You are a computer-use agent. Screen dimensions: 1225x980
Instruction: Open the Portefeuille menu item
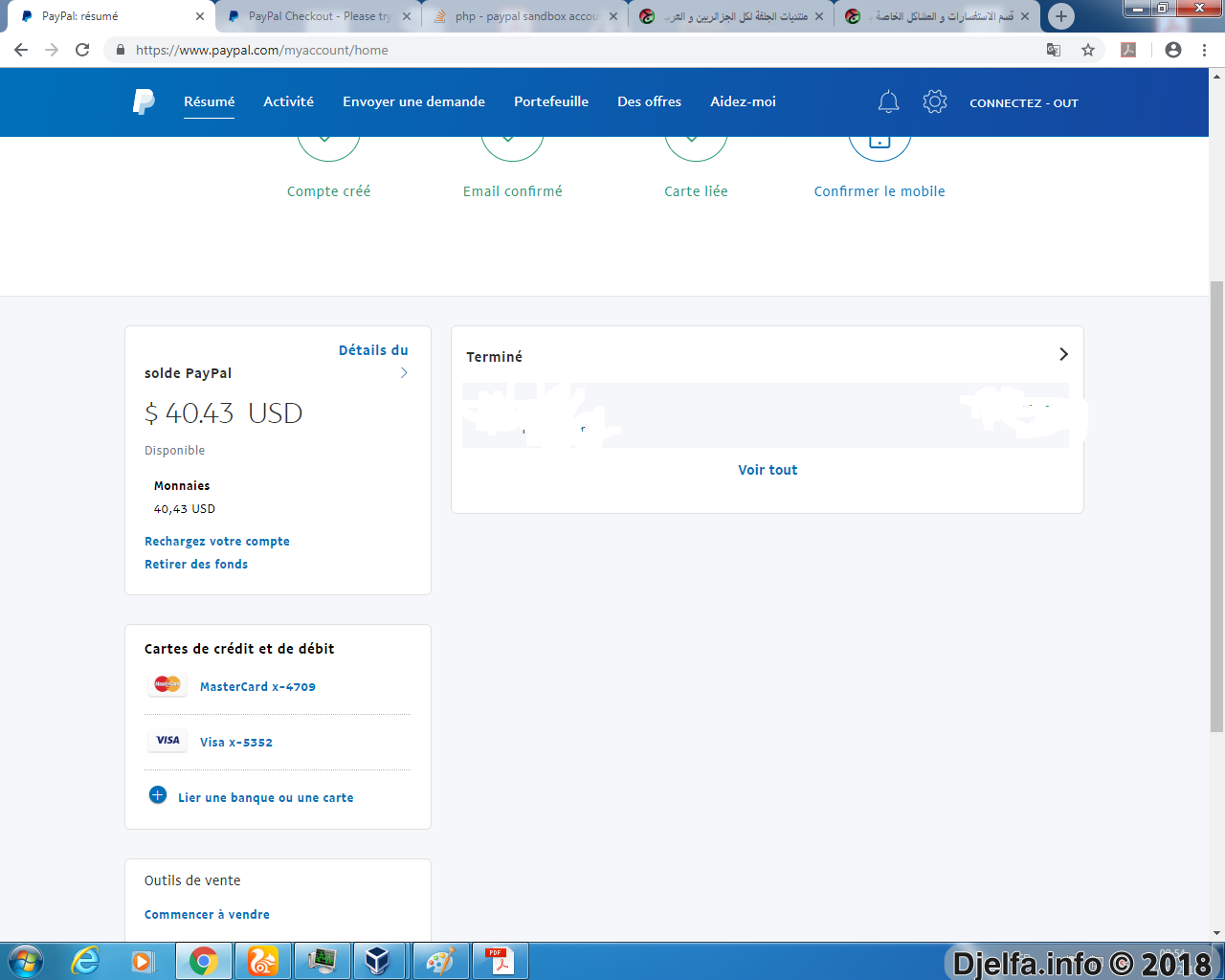[551, 101]
